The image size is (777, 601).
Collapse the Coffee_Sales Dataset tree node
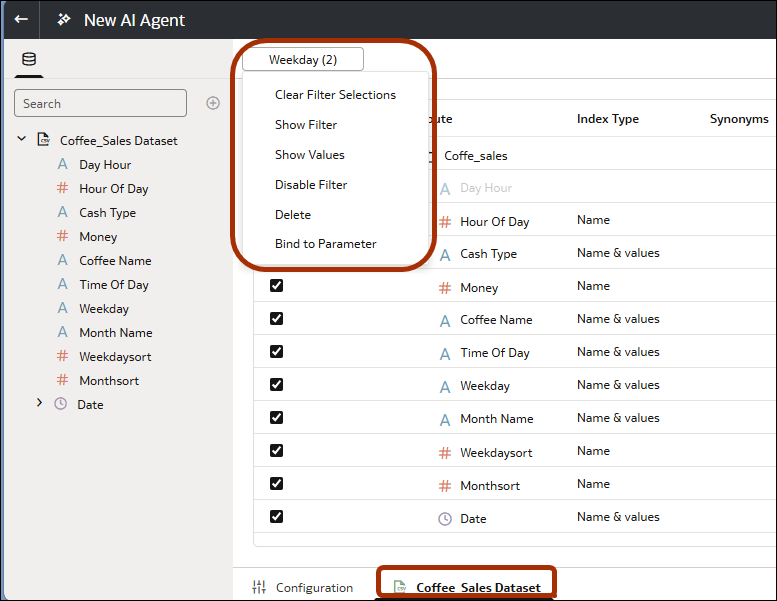(21, 139)
